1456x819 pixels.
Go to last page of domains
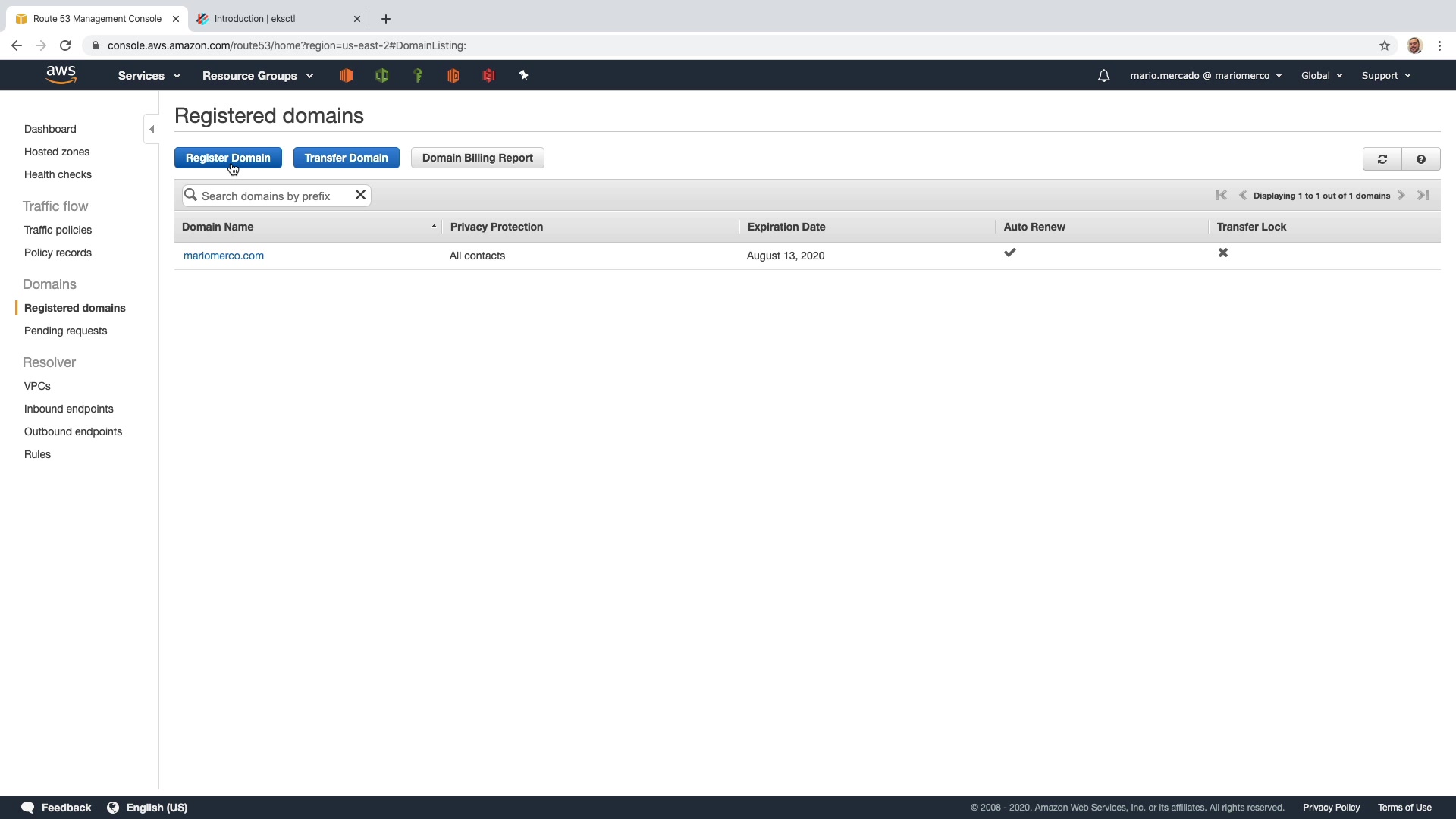click(1423, 196)
